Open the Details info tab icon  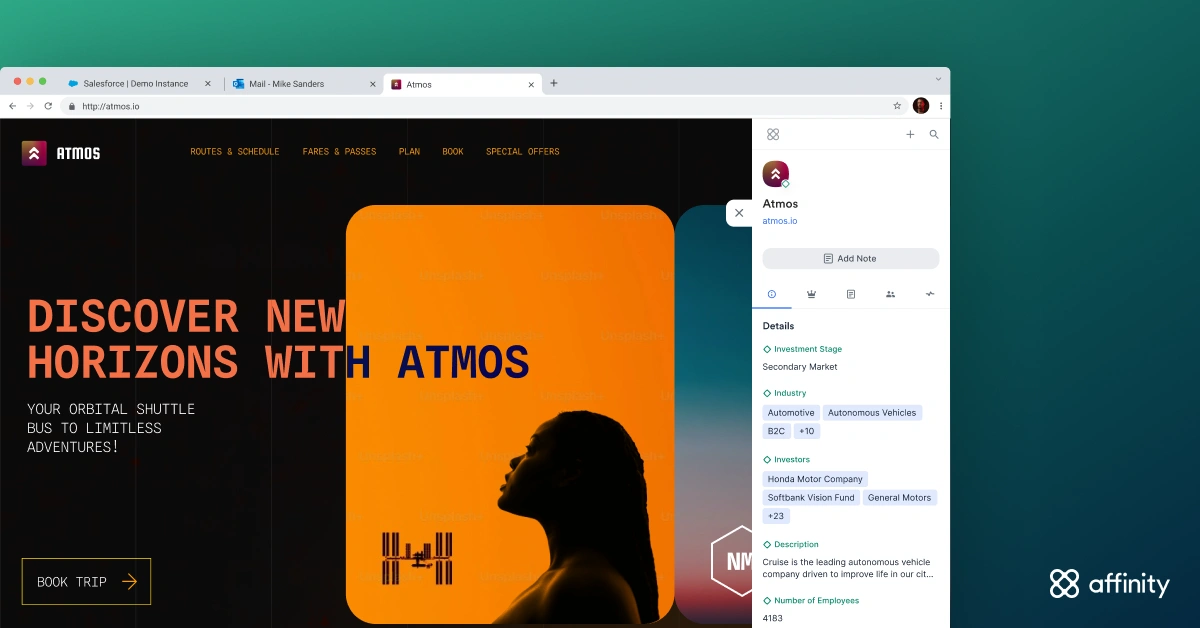(x=772, y=294)
